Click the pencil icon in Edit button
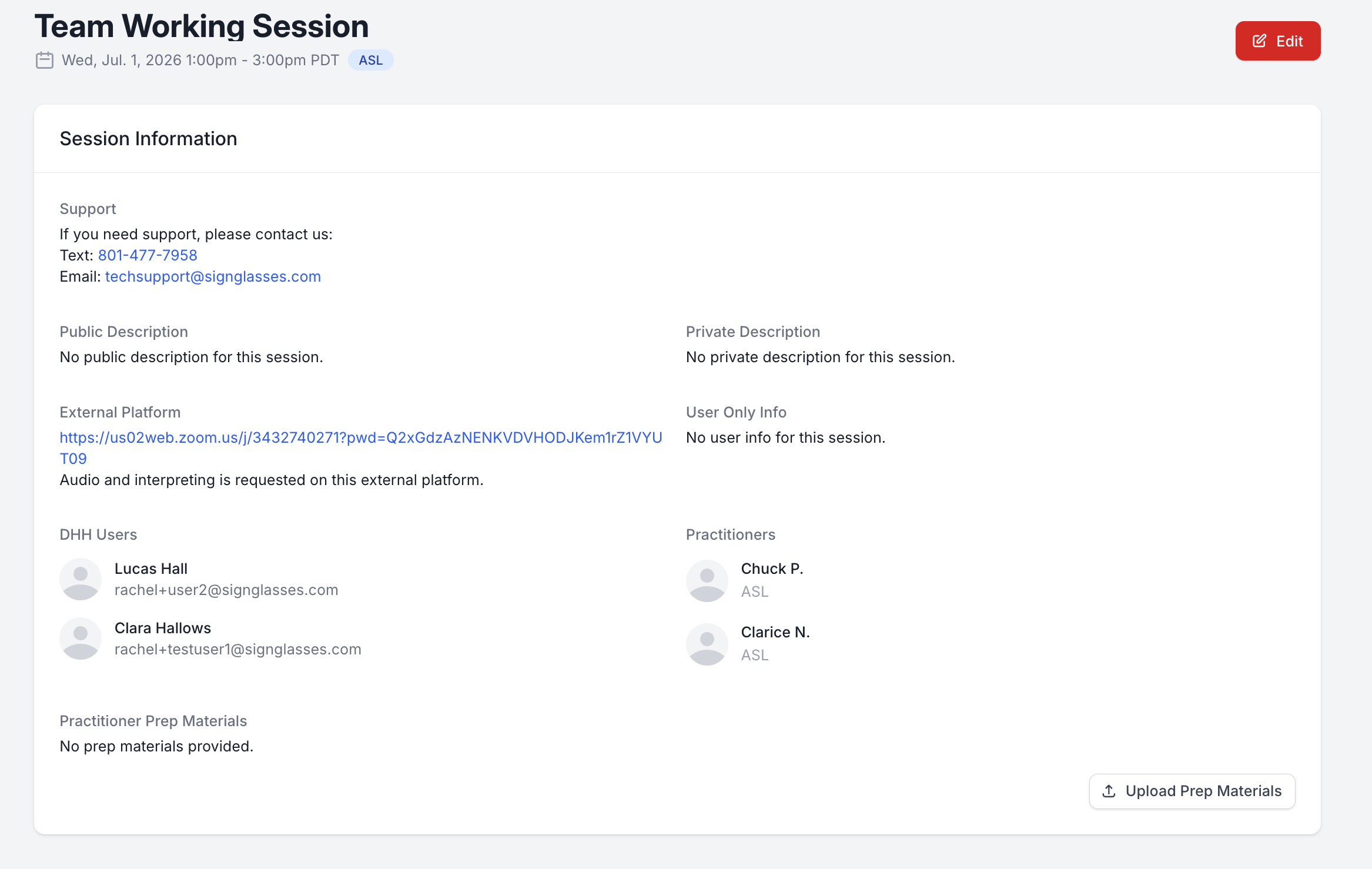1372x869 pixels. click(1259, 41)
